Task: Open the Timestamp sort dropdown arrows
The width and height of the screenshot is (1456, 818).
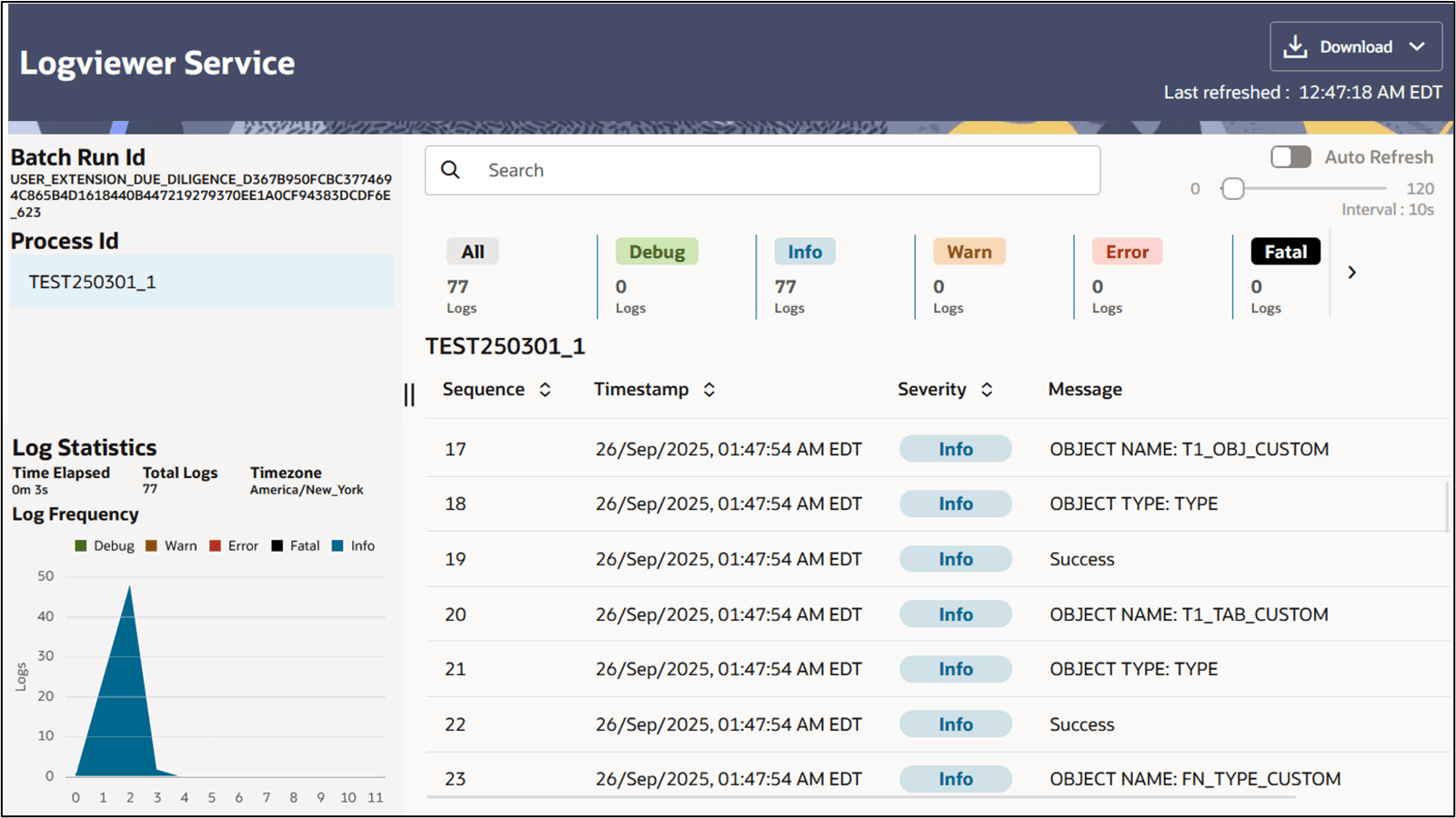Action: pyautogui.click(x=709, y=389)
